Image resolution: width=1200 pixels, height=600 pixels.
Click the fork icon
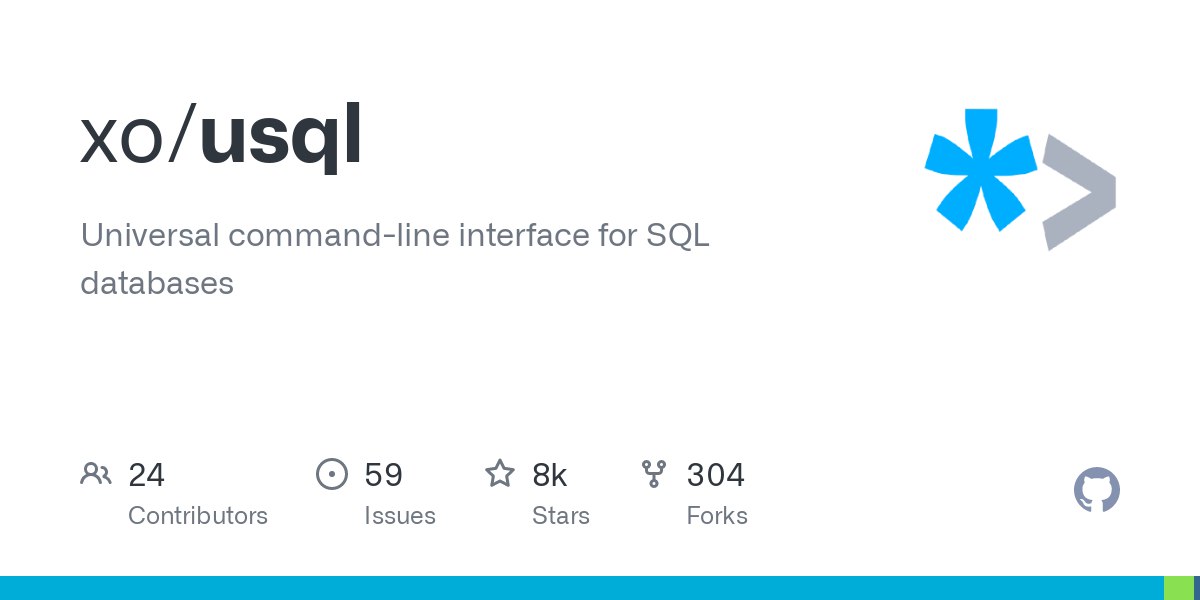654,474
